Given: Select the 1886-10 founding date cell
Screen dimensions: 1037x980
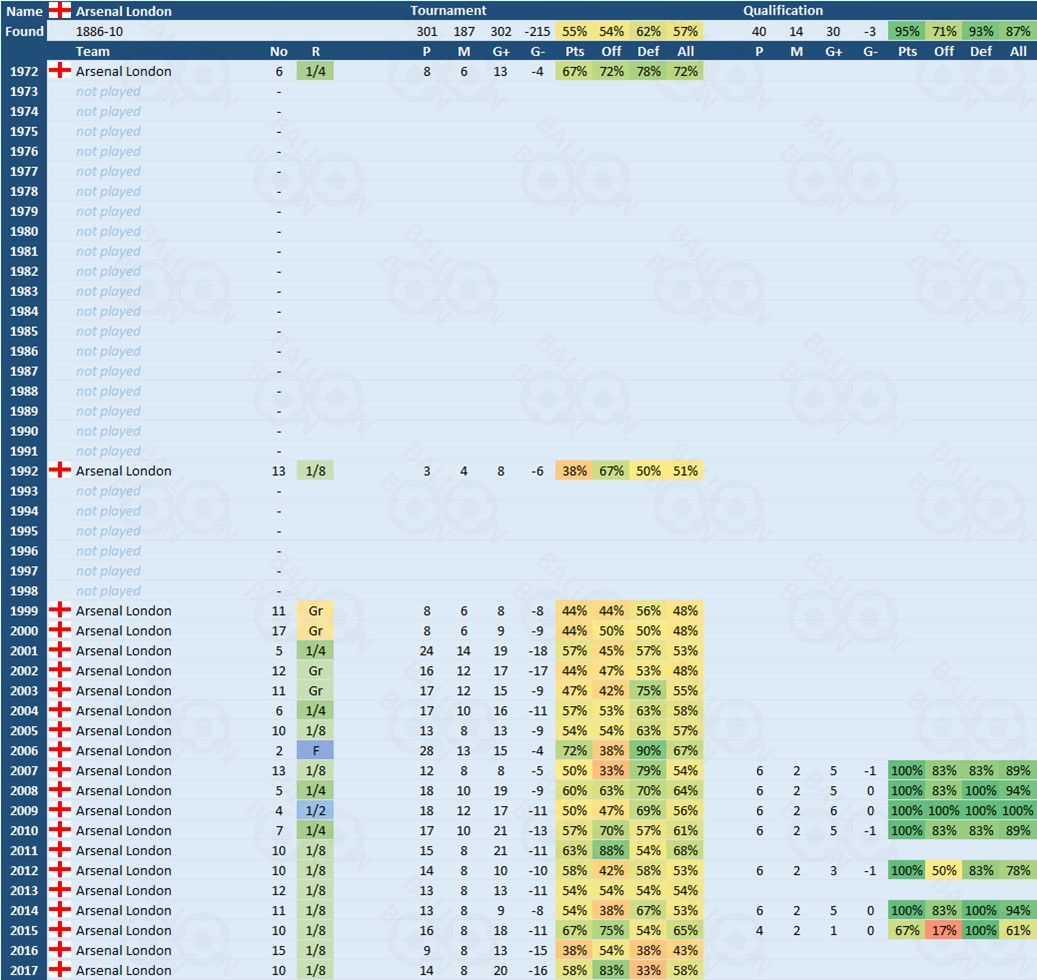Looking at the screenshot, I should [100, 31].
